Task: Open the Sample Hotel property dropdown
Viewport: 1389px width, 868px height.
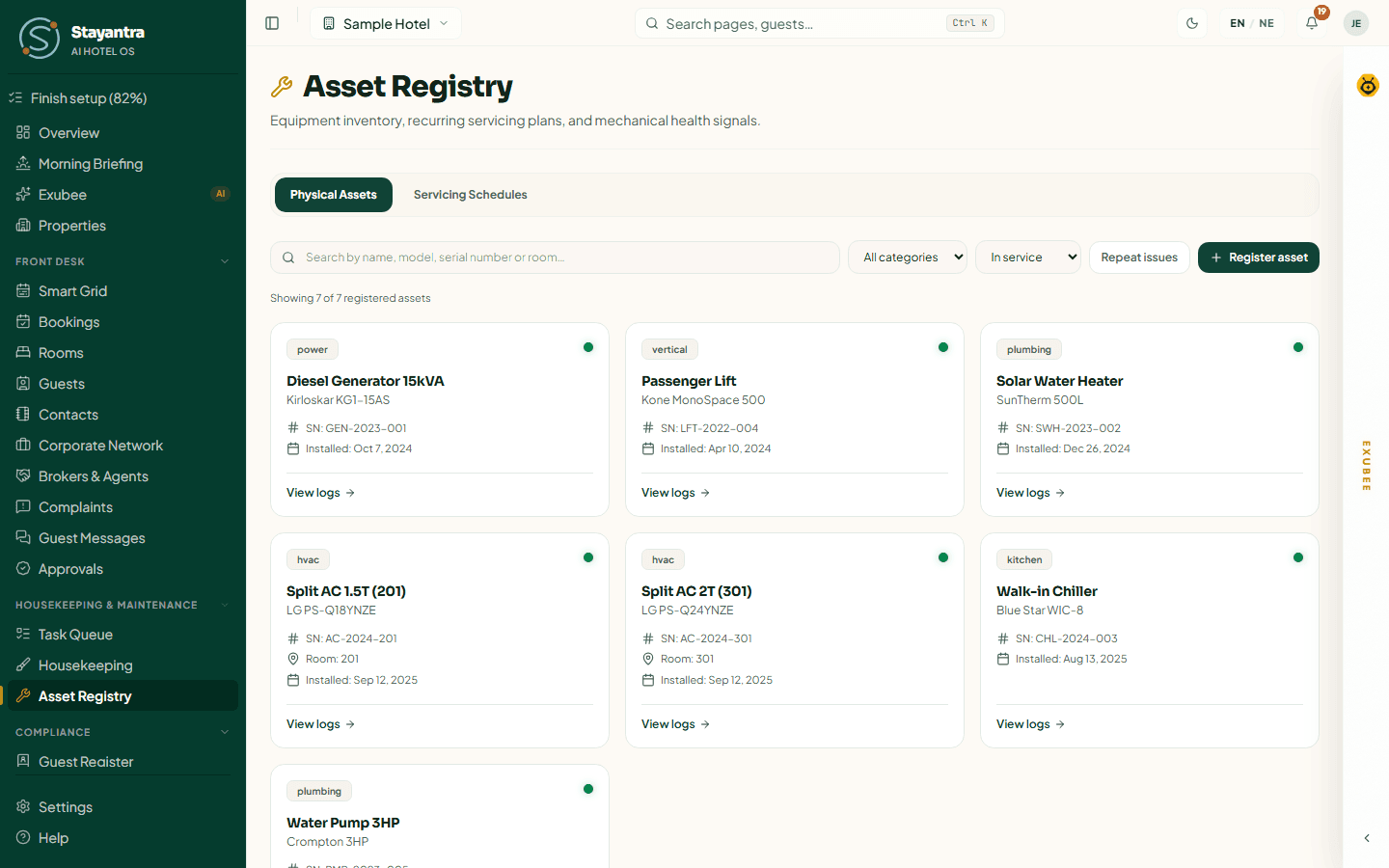Action: tap(386, 23)
